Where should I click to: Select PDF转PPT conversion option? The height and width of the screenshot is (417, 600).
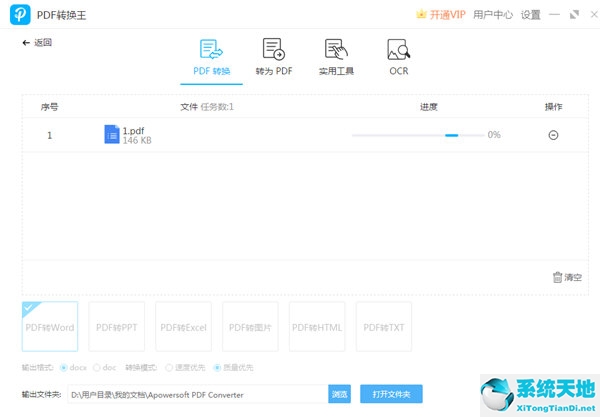coord(117,326)
